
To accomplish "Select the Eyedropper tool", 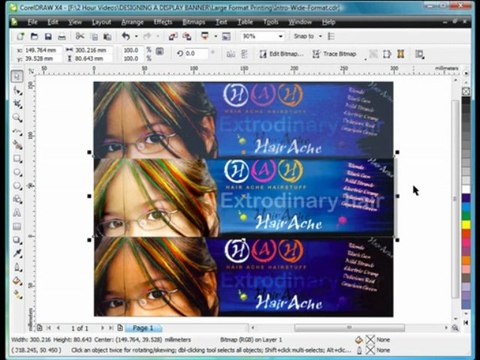I will coord(17,254).
